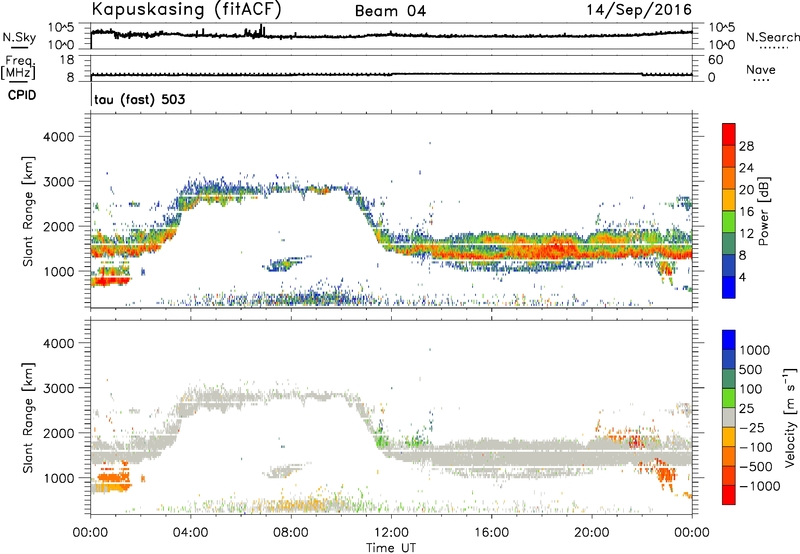
Task: Click the 'Time UT' axis label
Action: (391, 548)
